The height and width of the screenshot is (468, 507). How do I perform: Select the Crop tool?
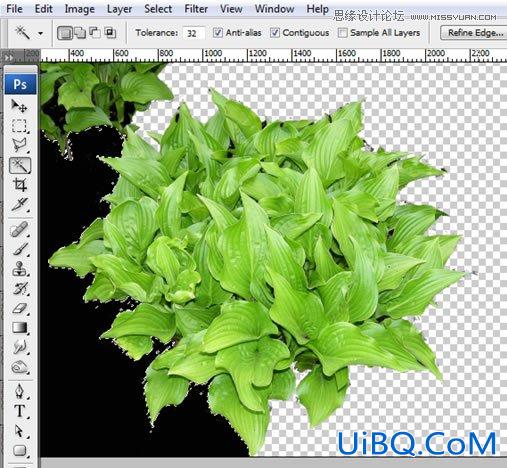point(19,185)
